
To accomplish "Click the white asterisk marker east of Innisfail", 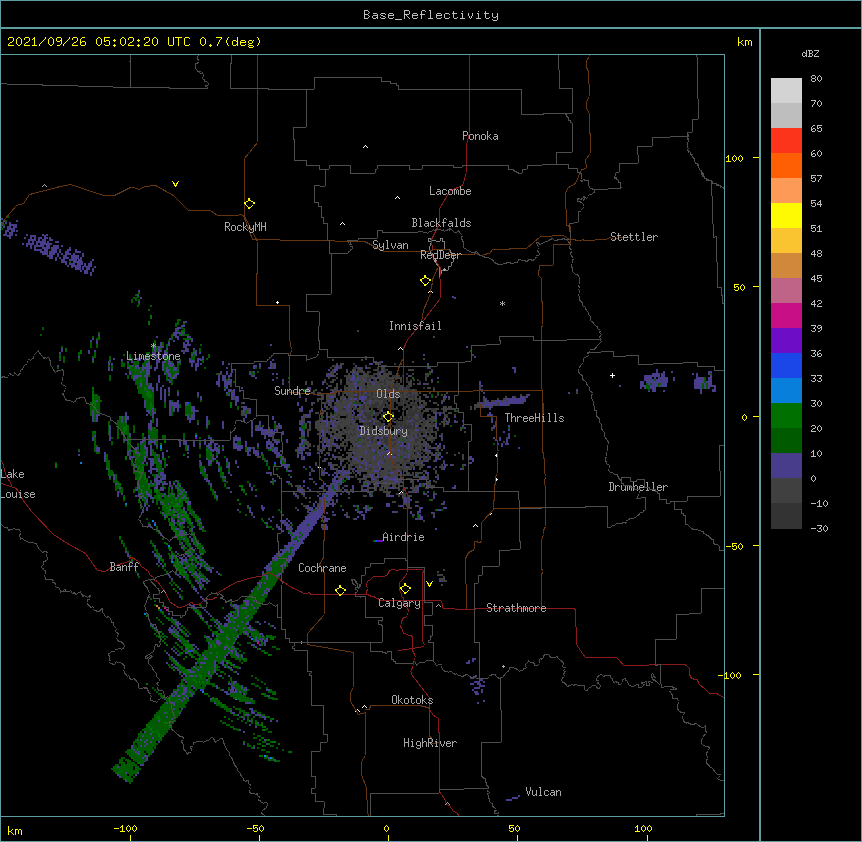I will (x=502, y=303).
